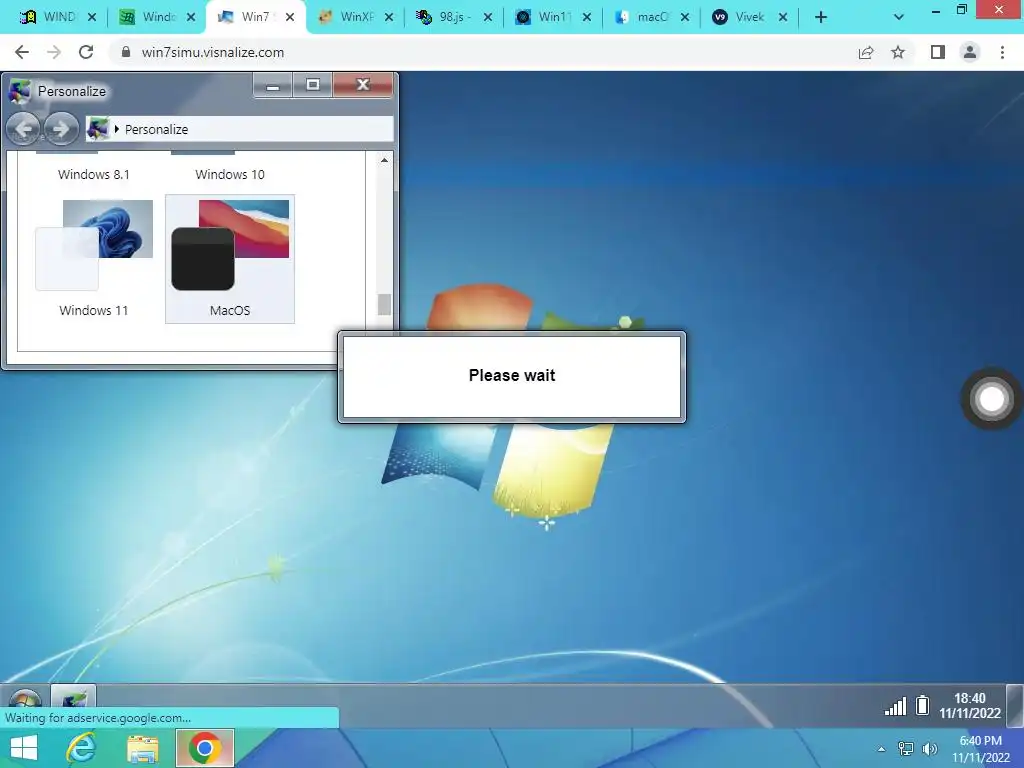Viewport: 1024px width, 768px height.
Task: Click the browser Back button
Action: point(22,52)
